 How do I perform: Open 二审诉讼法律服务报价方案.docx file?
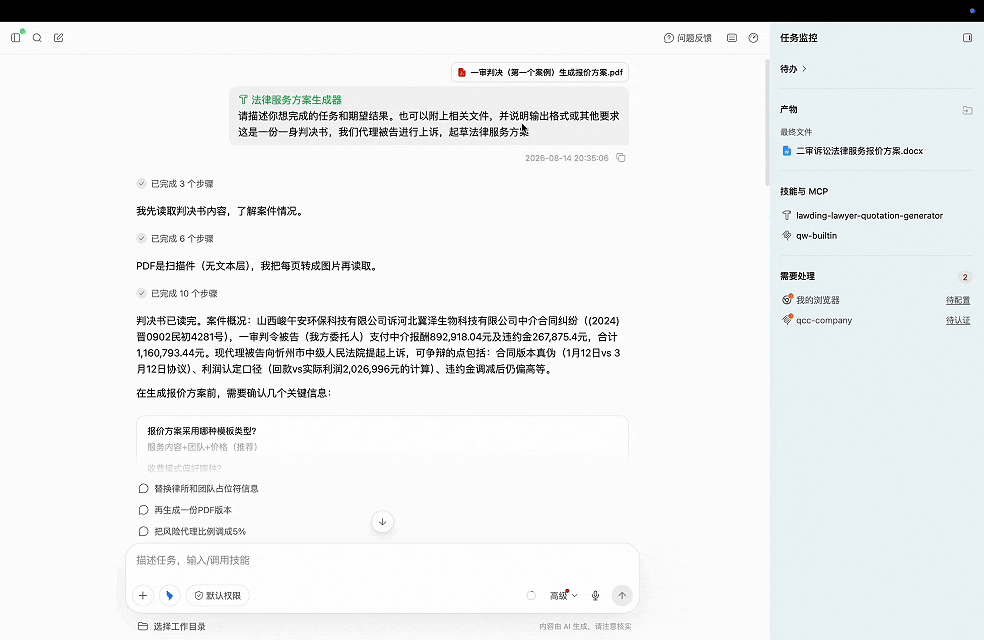(x=853, y=151)
